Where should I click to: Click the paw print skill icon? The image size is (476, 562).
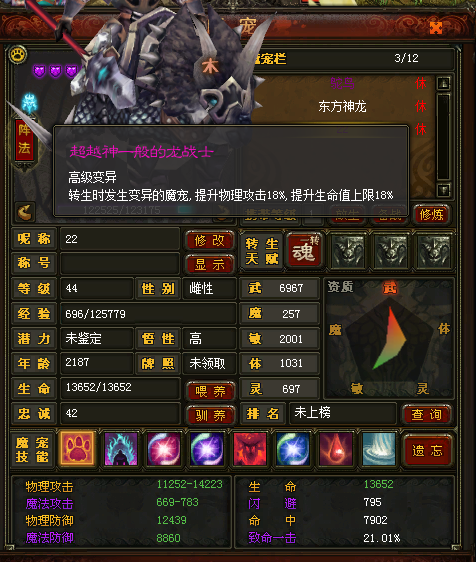point(77,449)
